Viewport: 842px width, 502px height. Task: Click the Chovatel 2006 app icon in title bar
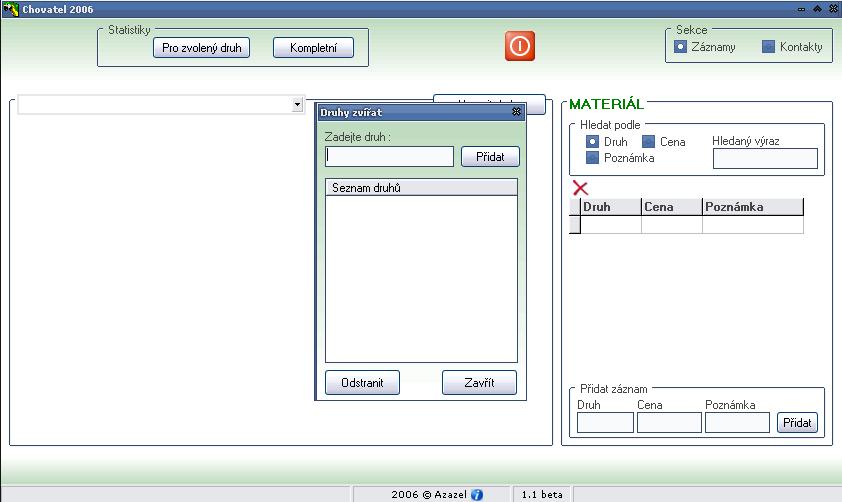pos(11,9)
